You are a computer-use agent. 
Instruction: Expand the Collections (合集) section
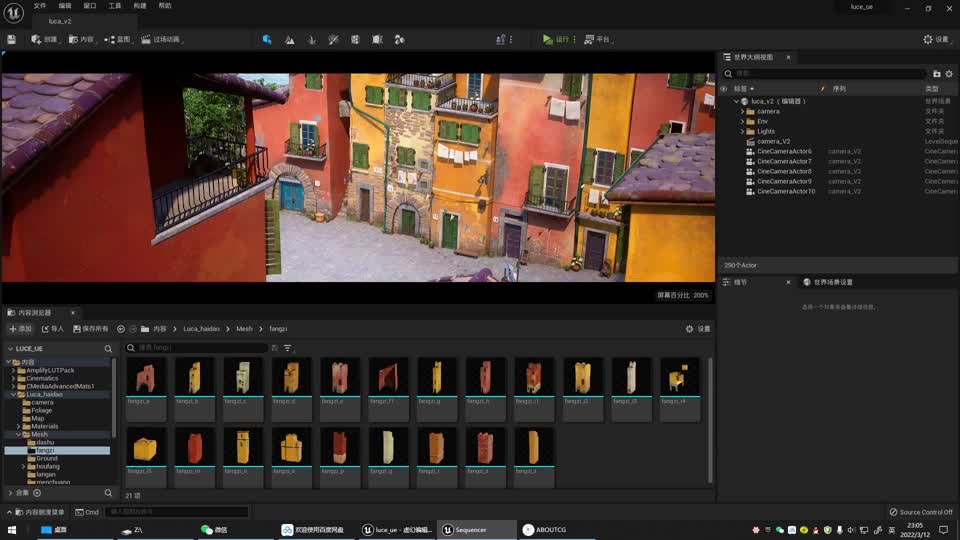tap(10, 493)
